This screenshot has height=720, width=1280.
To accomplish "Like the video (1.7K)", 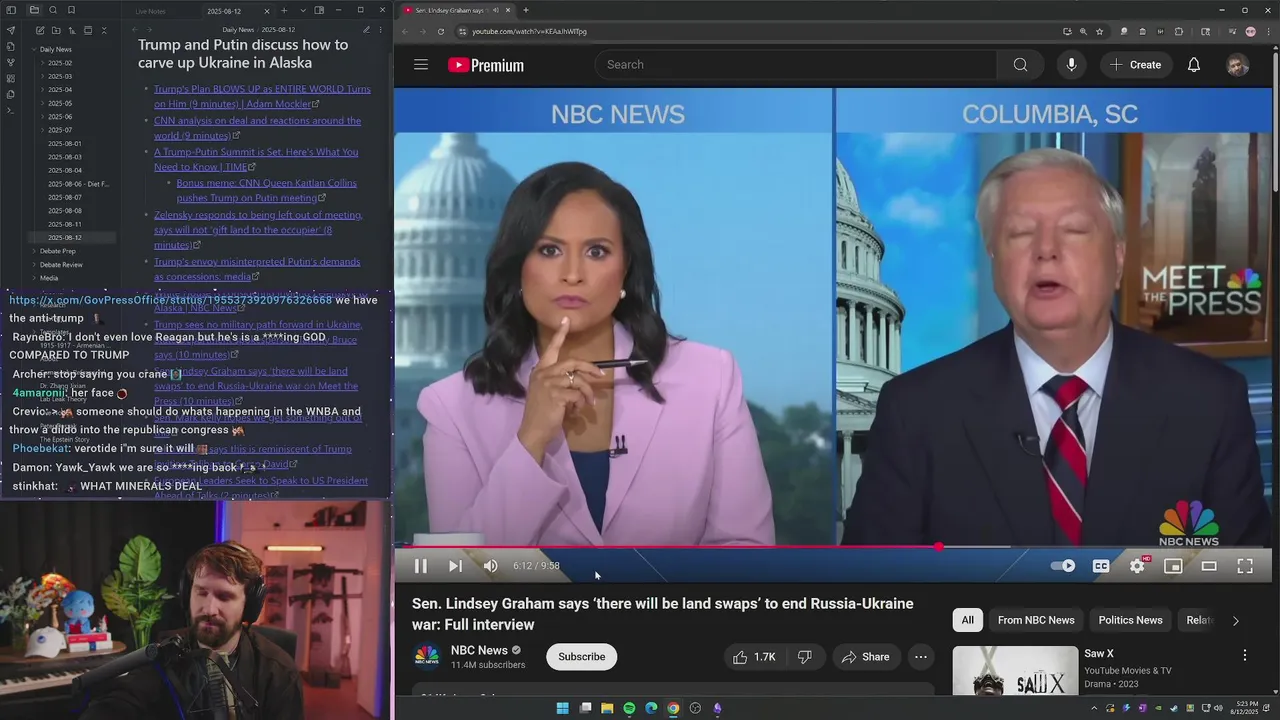I will click(x=754, y=657).
